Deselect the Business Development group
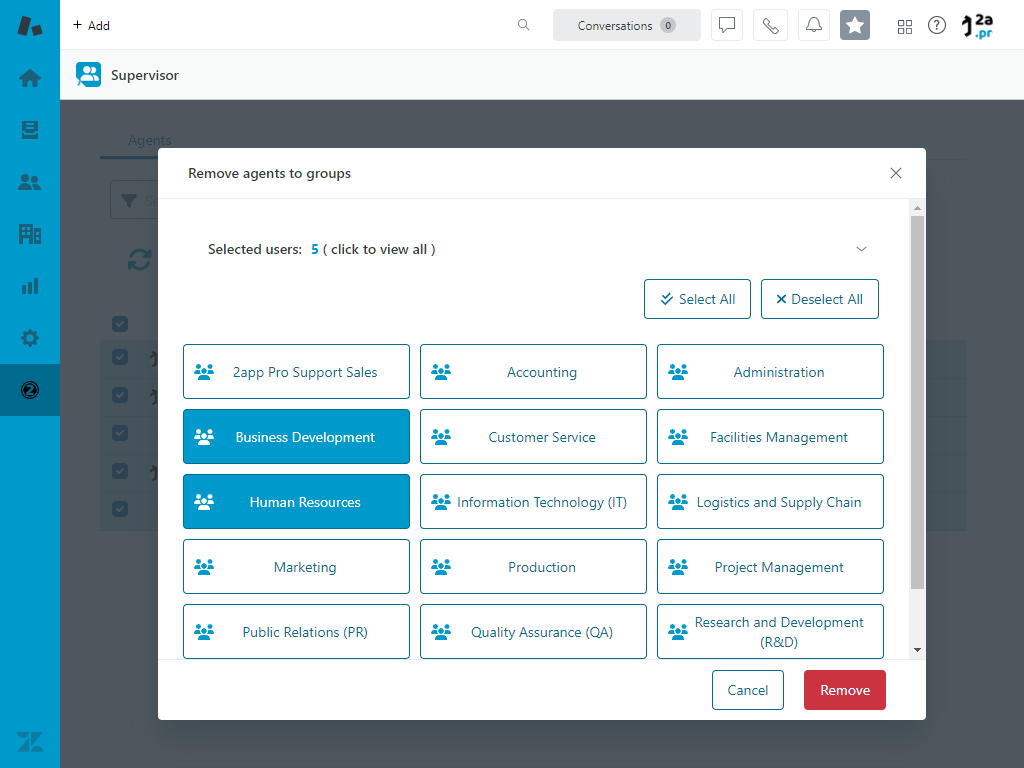The width and height of the screenshot is (1024, 768). tap(296, 437)
